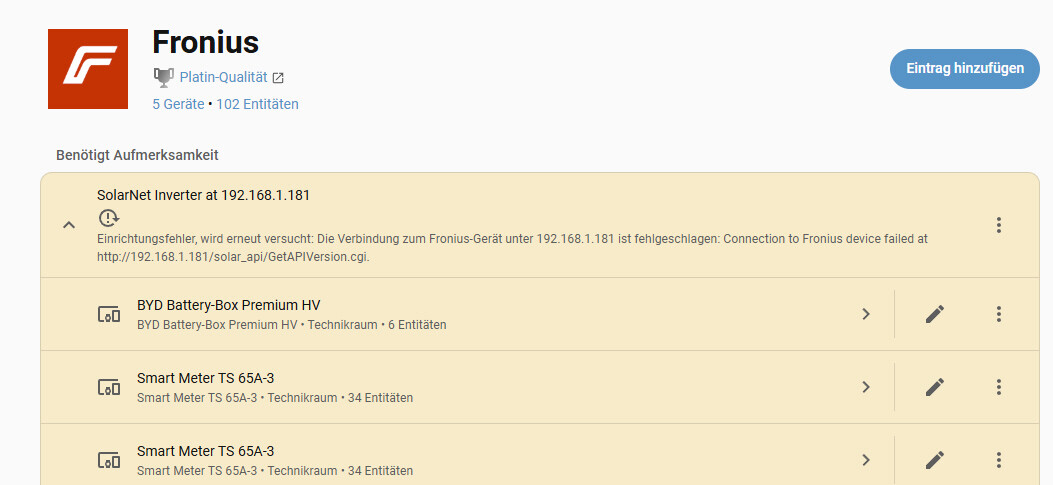Click the Eintrag hinzufügen button
The height and width of the screenshot is (485, 1053).
[964, 69]
